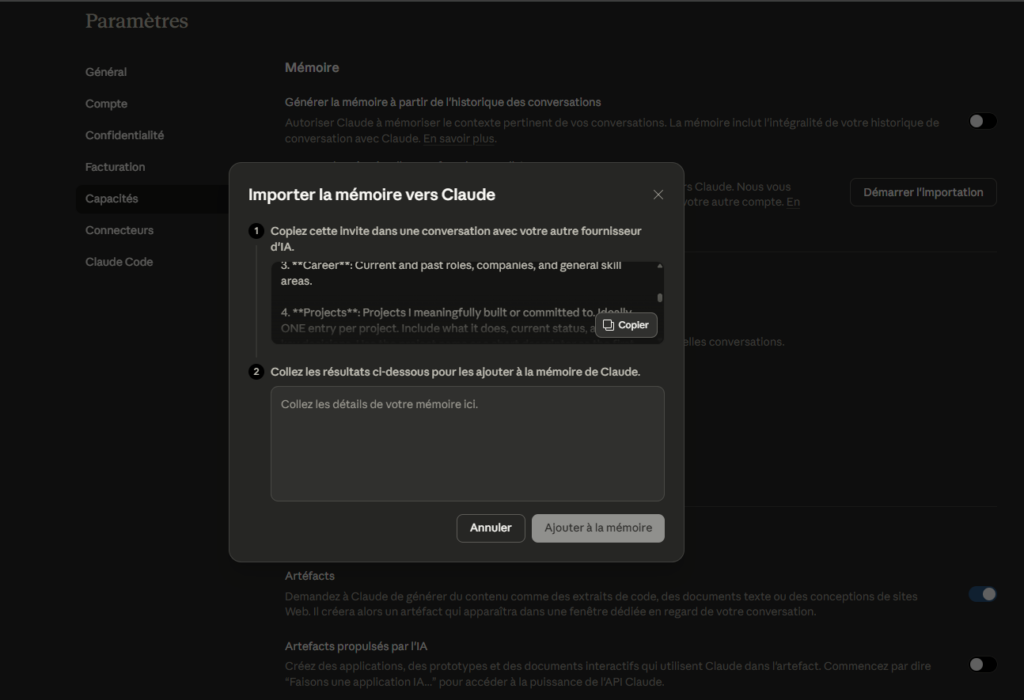Select Confidentialité in the sidebar
Image resolution: width=1024 pixels, height=700 pixels.
pos(124,135)
